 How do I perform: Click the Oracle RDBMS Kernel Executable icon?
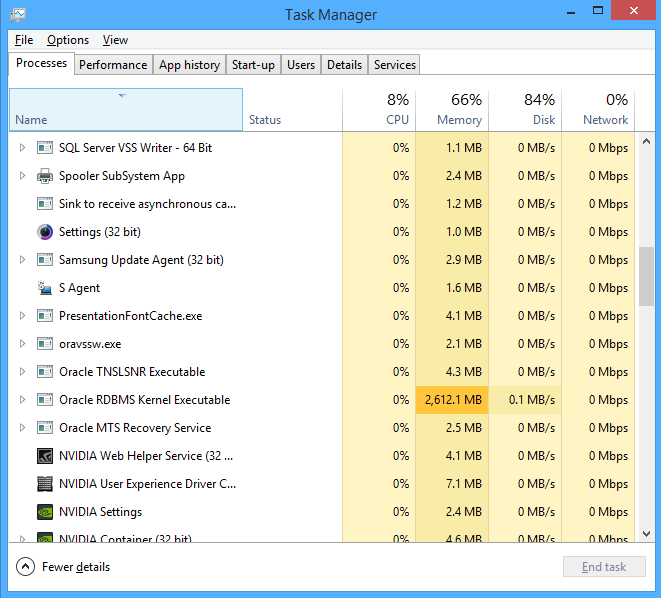coord(45,400)
